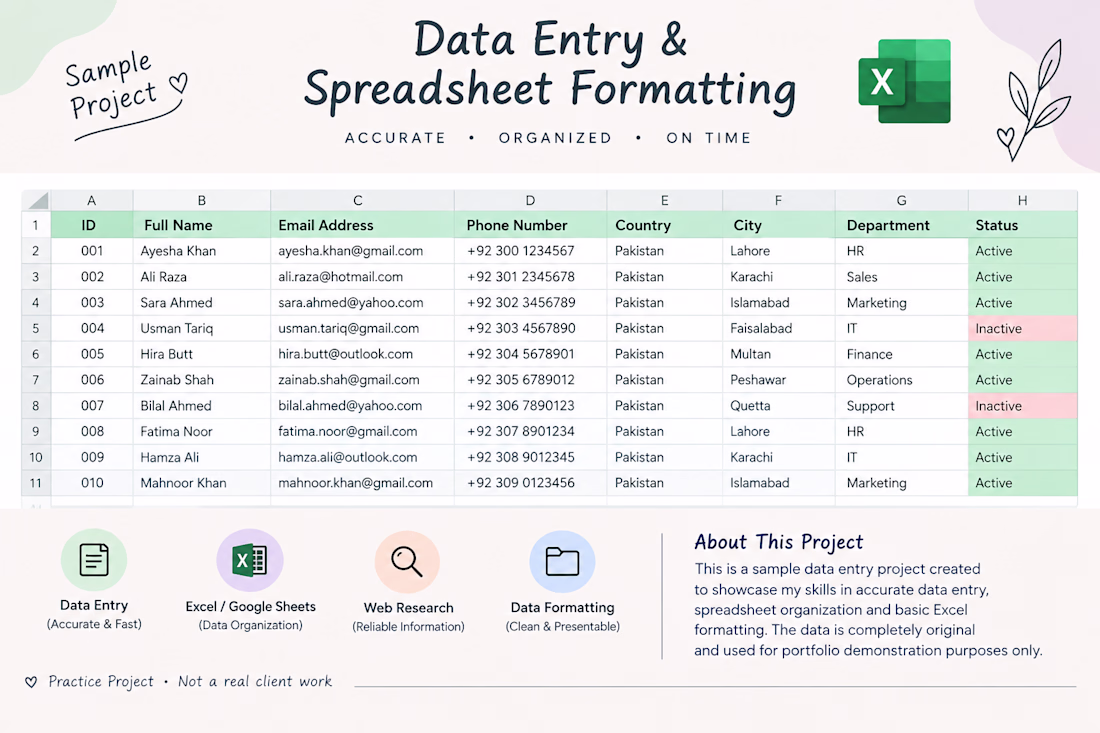
Task: Select ID cell 010
Action: pos(91,483)
